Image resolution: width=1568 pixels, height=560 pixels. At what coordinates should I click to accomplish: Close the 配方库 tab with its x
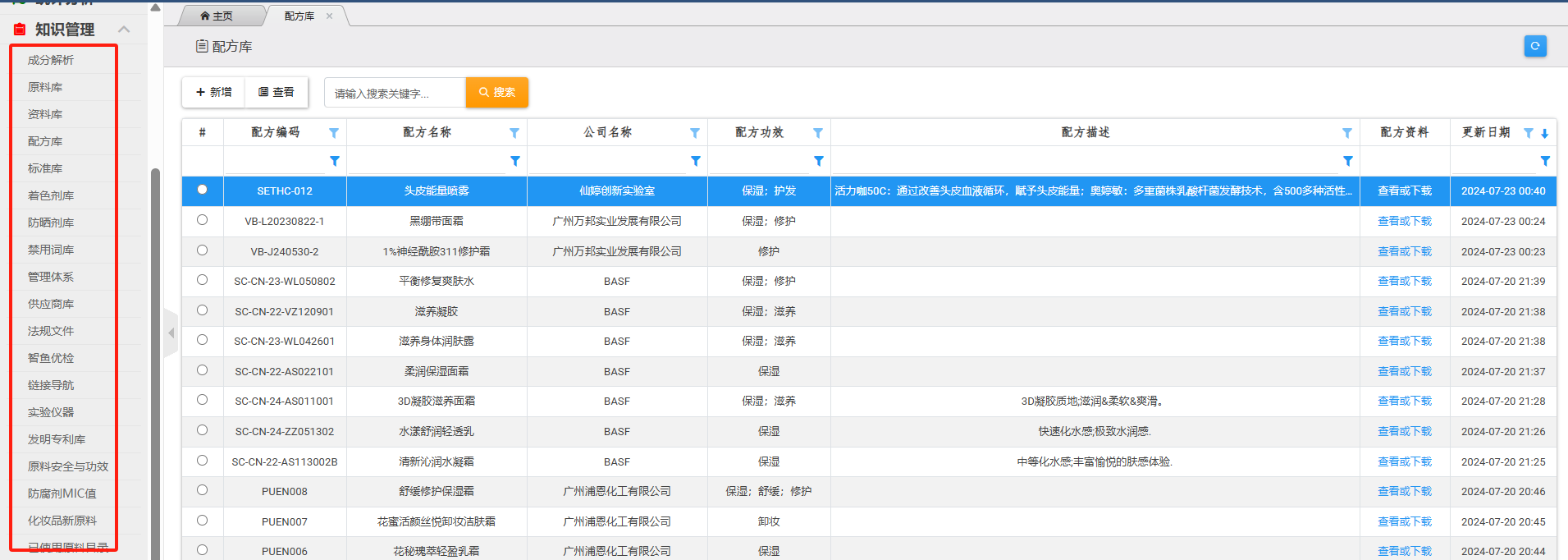point(329,16)
